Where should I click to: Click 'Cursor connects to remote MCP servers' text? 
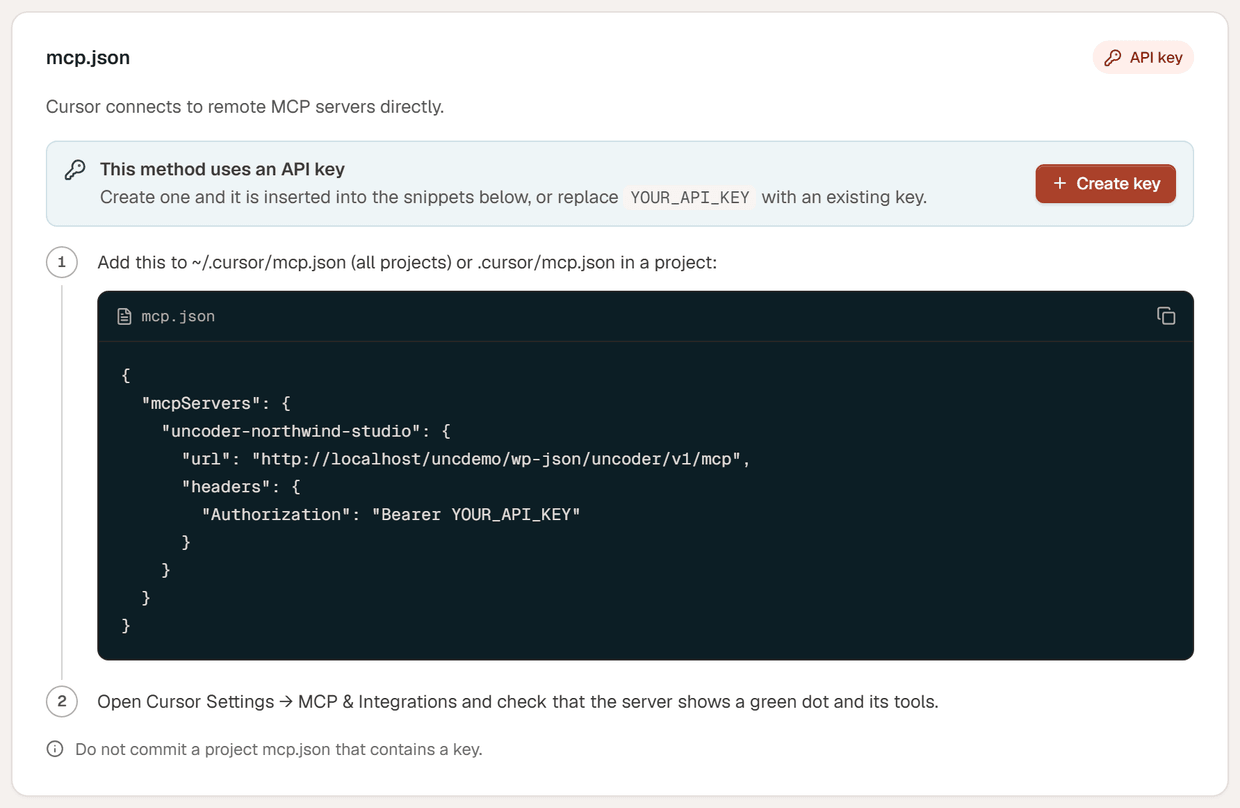245,107
